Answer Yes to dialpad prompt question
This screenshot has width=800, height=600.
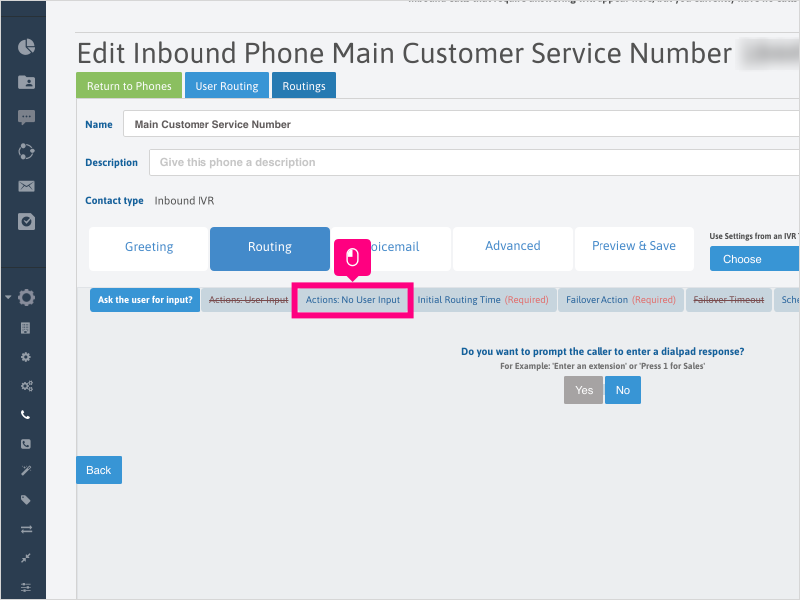(x=584, y=390)
